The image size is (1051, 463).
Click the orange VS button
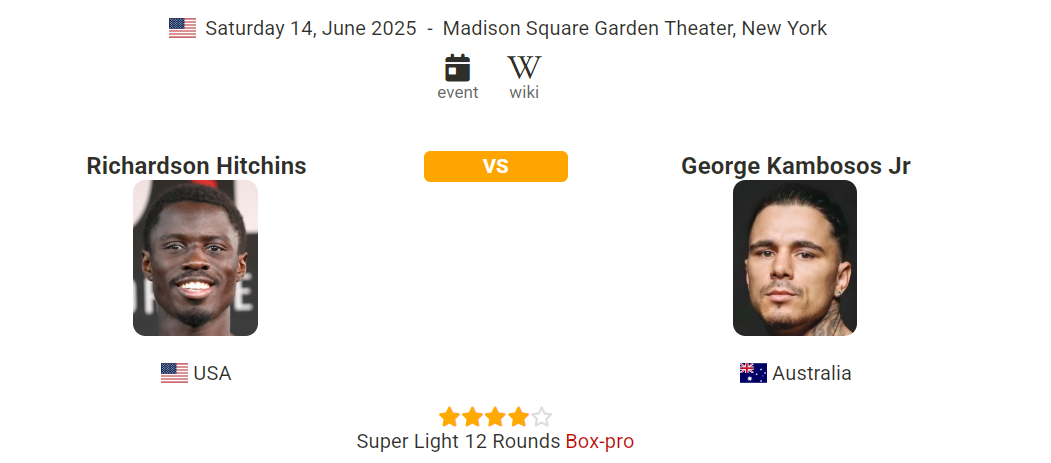[495, 166]
